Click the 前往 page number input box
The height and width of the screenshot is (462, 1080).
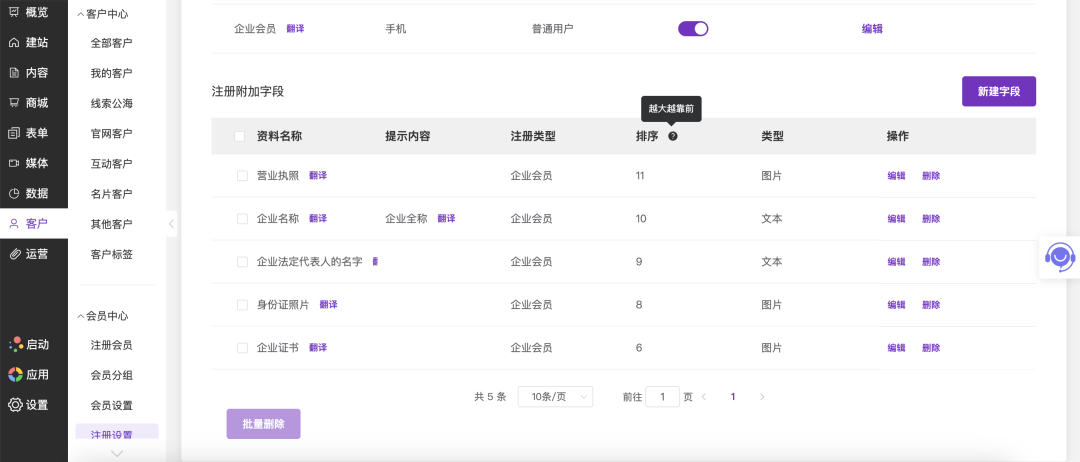point(662,397)
